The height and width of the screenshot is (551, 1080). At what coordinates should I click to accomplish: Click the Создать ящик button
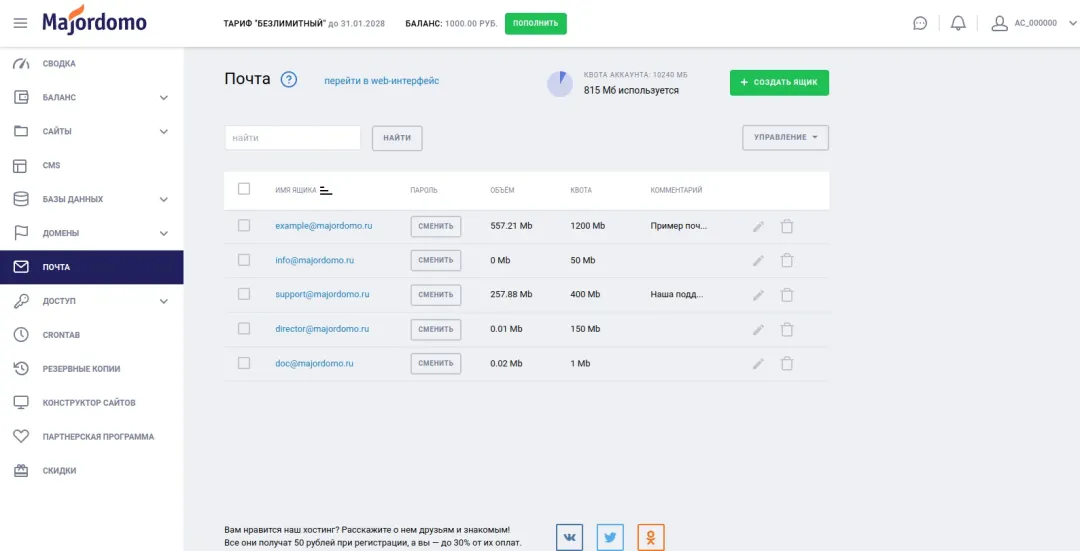(x=780, y=83)
